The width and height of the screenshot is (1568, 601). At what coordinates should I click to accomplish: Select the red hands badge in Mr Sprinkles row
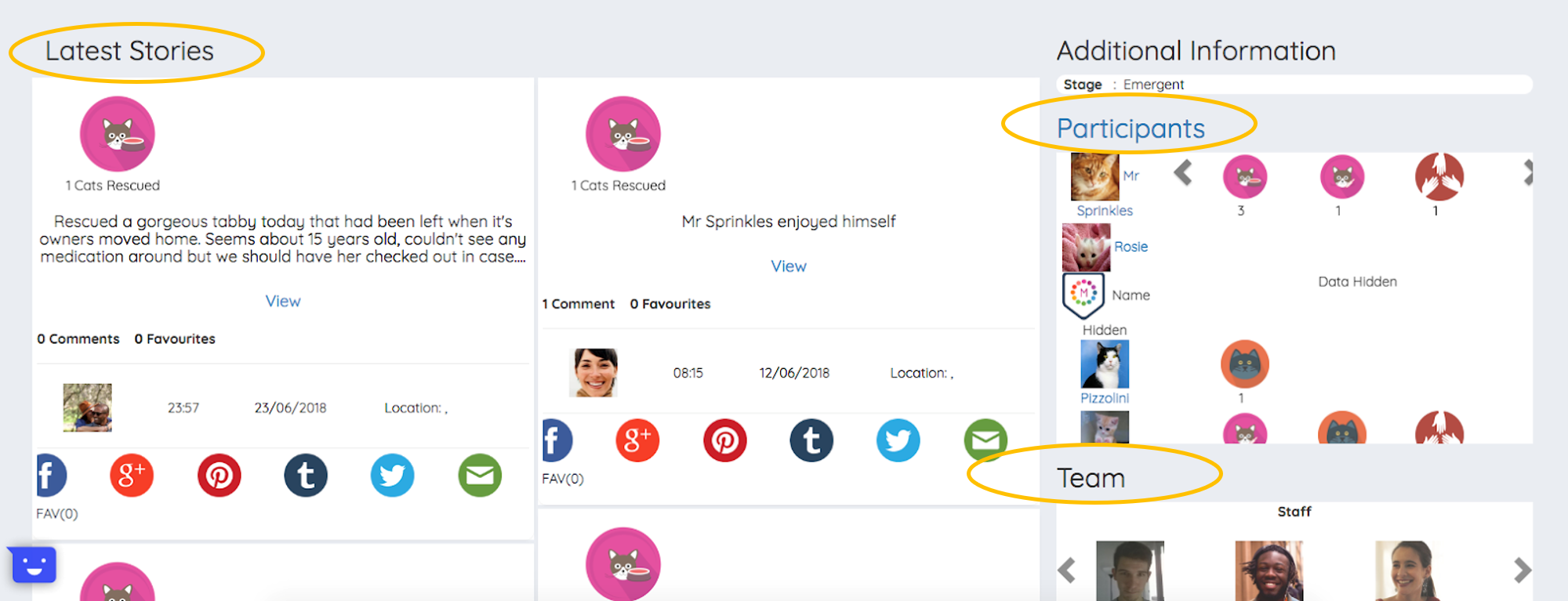click(1439, 176)
